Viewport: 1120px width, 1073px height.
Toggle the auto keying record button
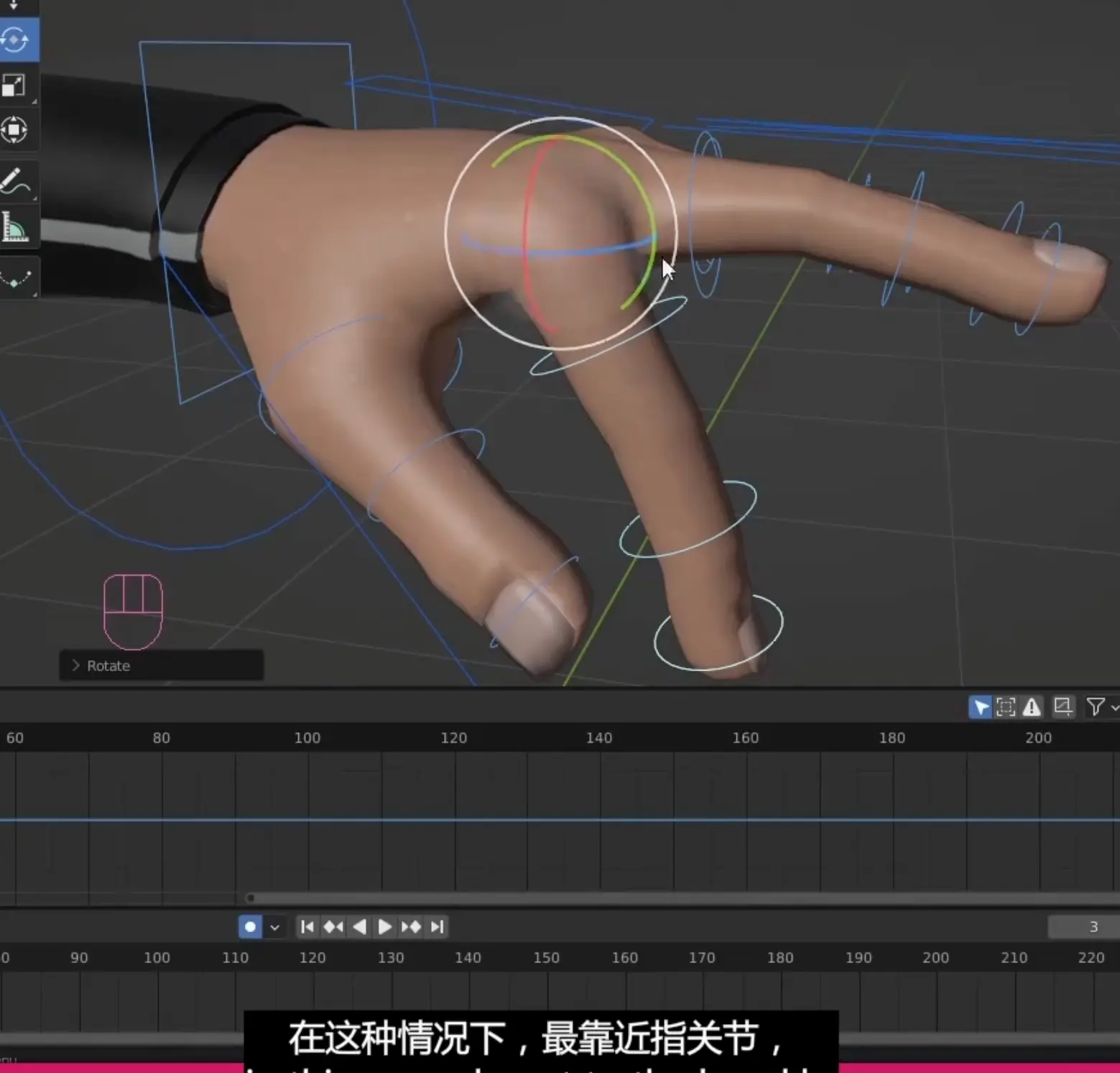pos(250,926)
